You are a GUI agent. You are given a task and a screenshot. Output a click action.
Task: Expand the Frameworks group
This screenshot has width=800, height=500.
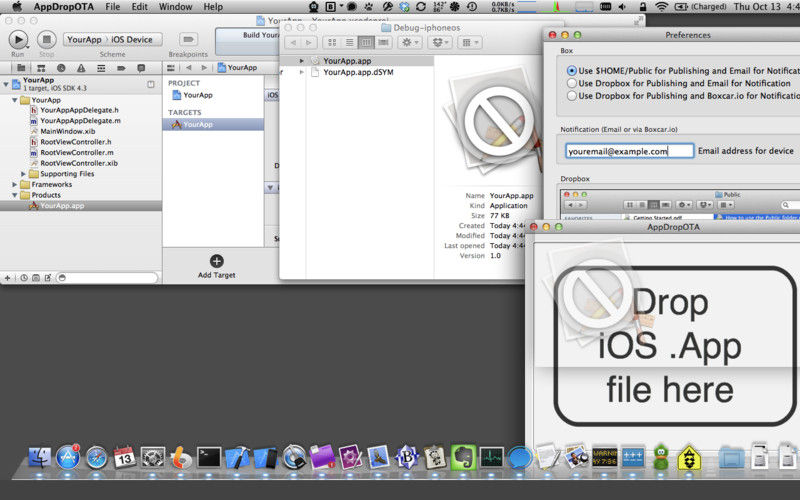pyautogui.click(x=15, y=185)
